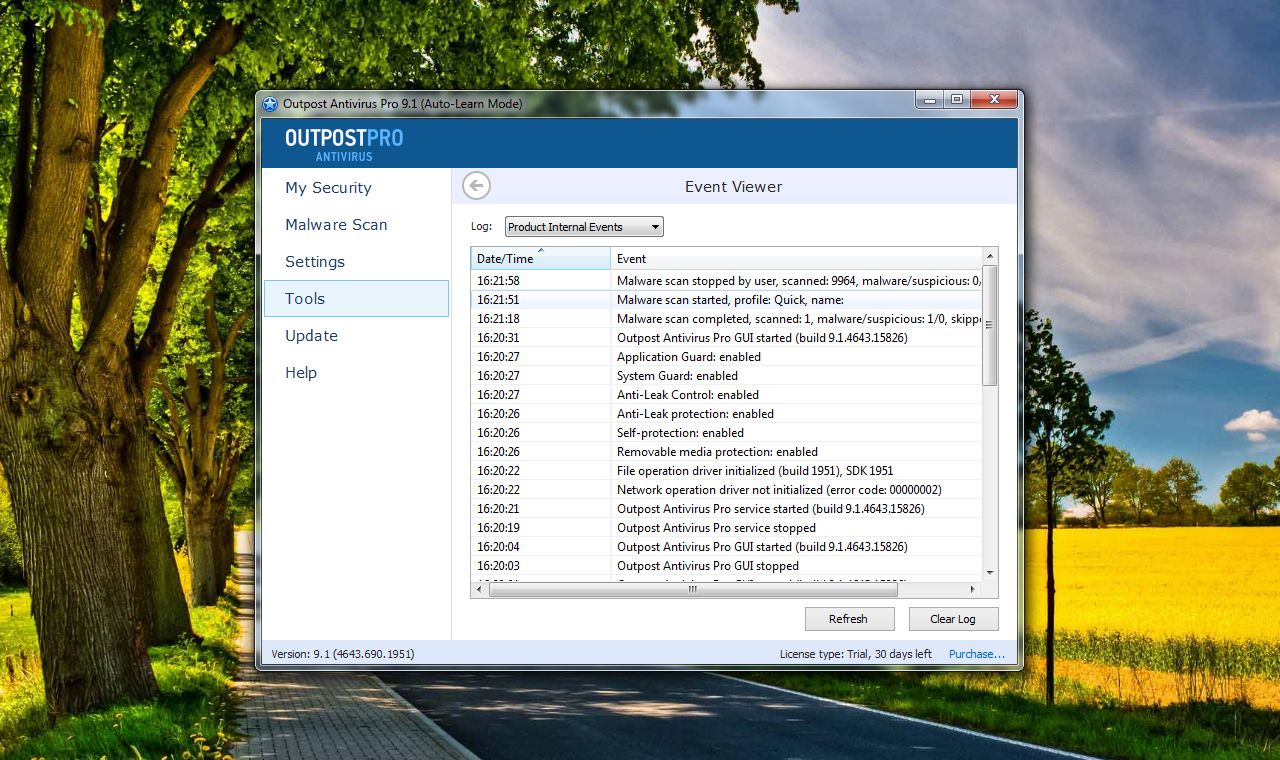Select 16:20:04 GUI started row
This screenshot has width=1280, height=760.
(727, 547)
